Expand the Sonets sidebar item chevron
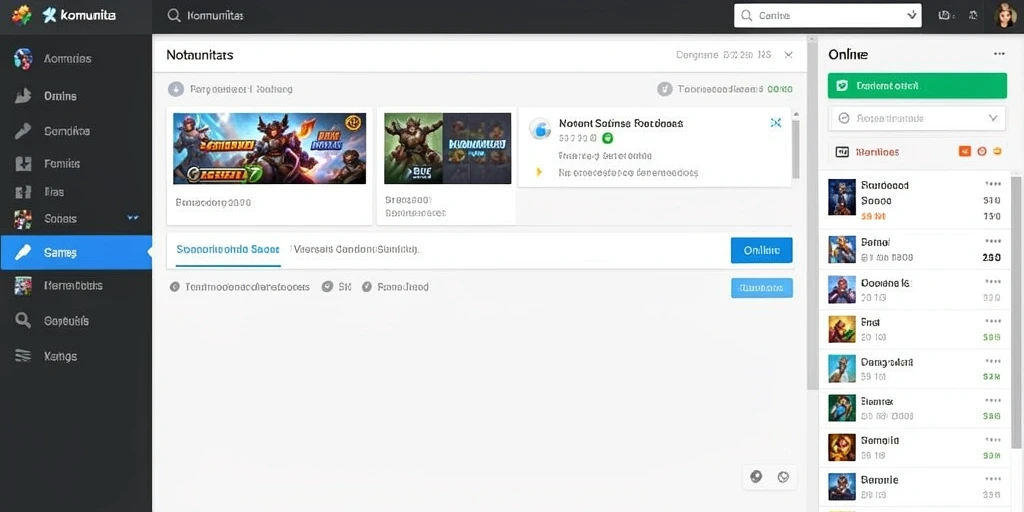The width and height of the screenshot is (1024, 512). tap(133, 218)
